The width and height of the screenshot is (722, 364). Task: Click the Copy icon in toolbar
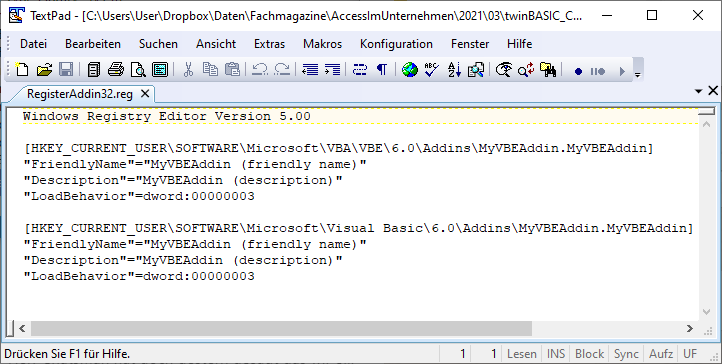[x=210, y=70]
